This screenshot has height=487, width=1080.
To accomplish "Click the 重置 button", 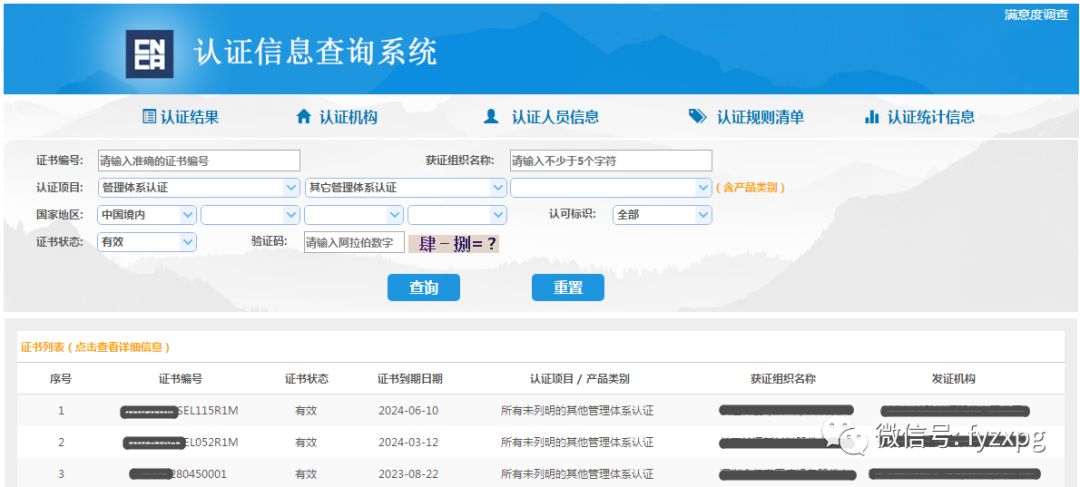I will [x=568, y=288].
